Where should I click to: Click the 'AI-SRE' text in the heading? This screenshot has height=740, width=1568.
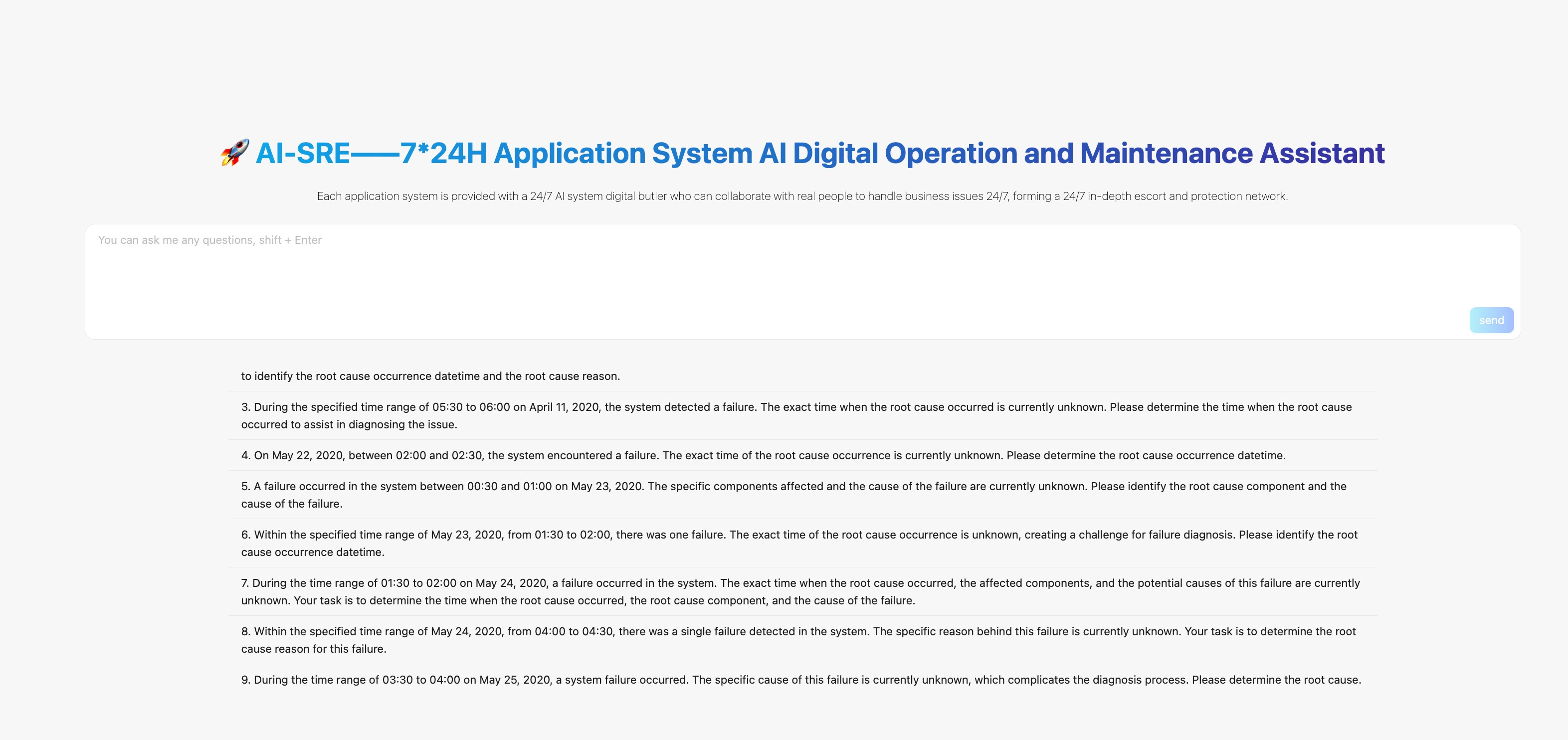tap(303, 154)
